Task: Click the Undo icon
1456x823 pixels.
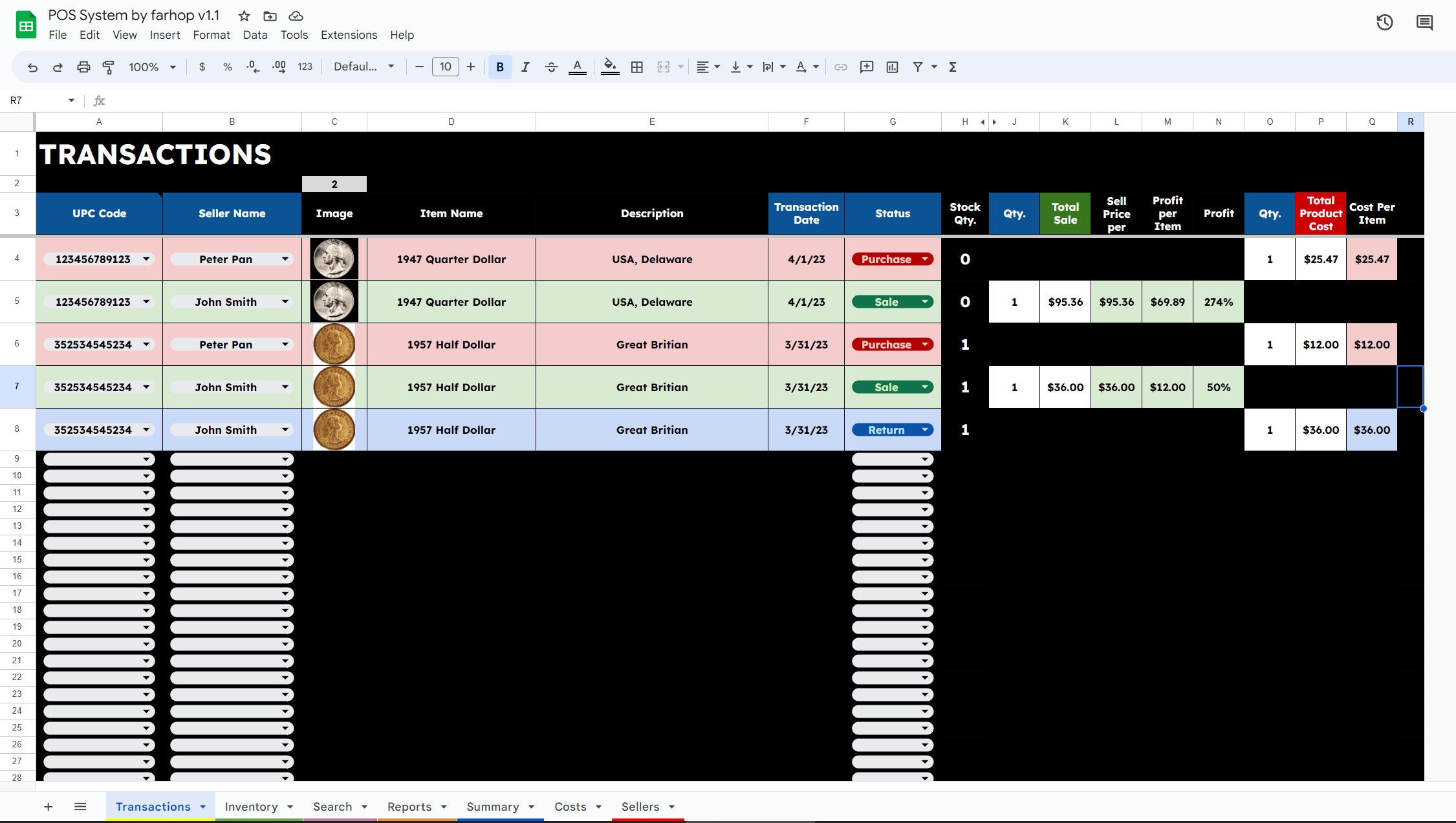Action: [32, 67]
